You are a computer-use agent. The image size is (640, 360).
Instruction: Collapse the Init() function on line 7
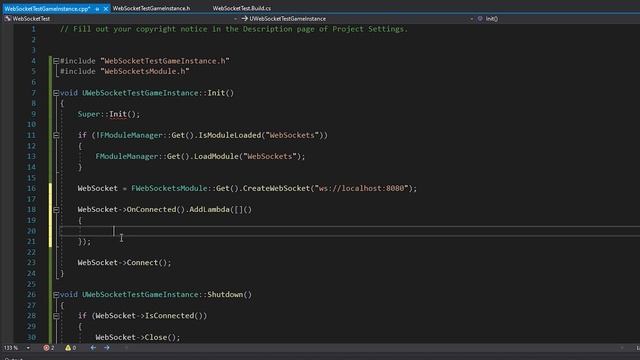click(x=56, y=93)
